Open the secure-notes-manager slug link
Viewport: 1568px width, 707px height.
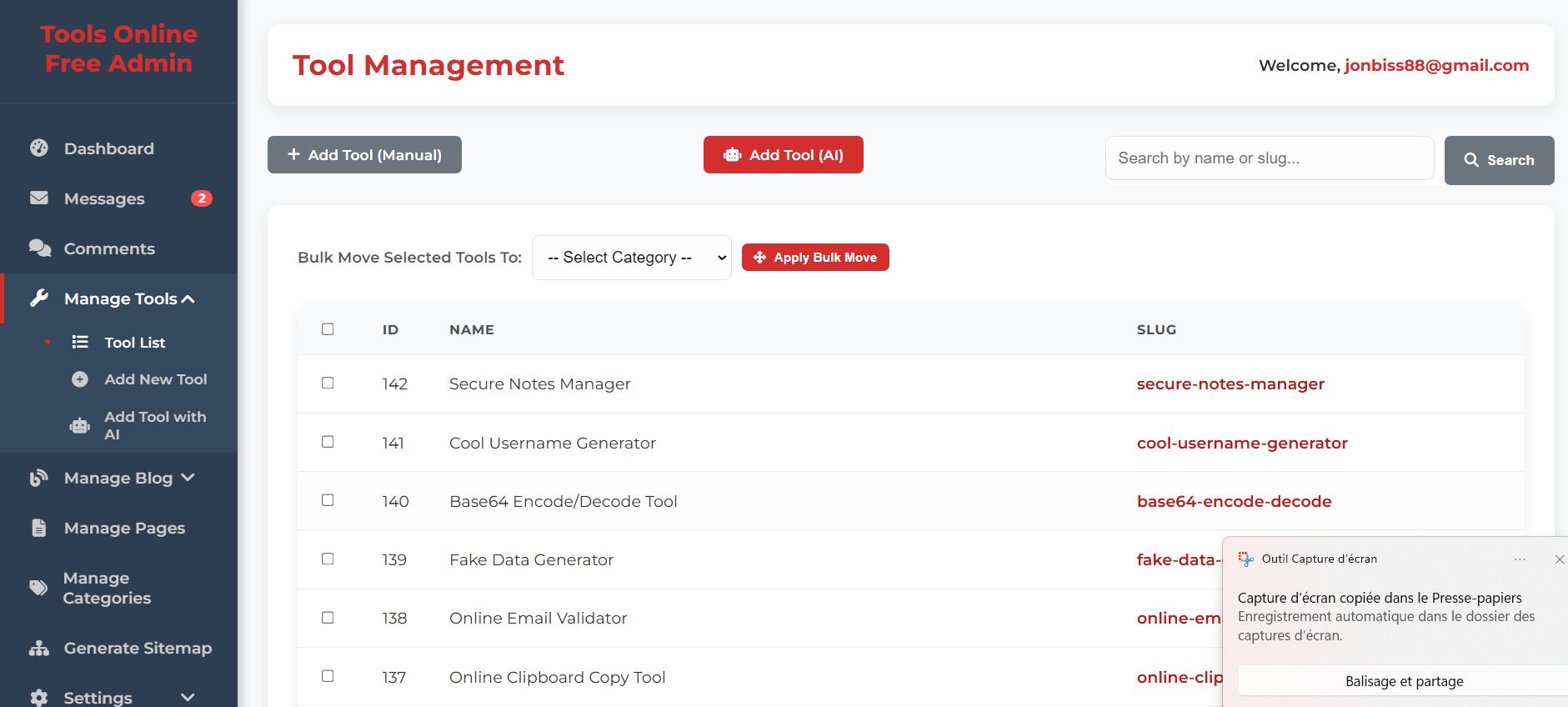[x=1230, y=384]
